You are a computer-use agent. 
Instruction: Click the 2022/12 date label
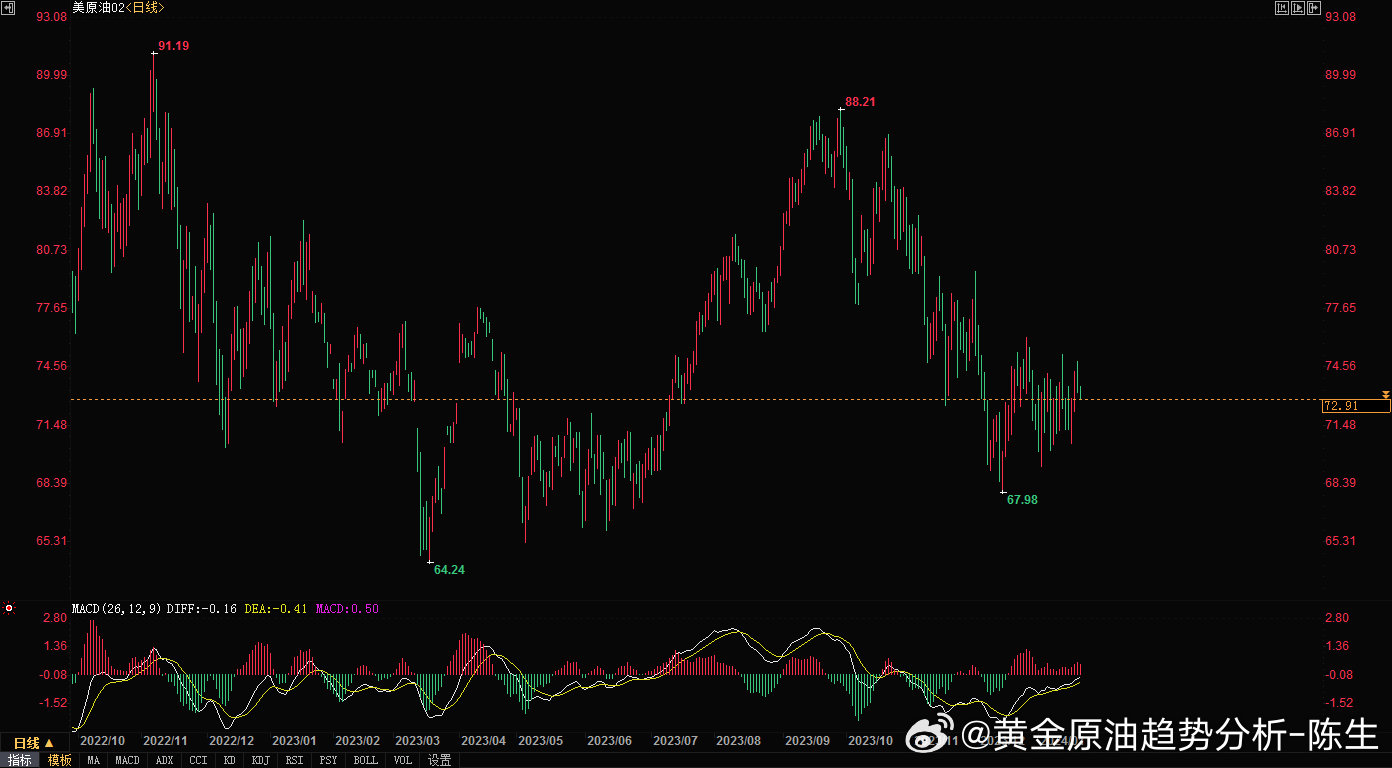(x=232, y=741)
